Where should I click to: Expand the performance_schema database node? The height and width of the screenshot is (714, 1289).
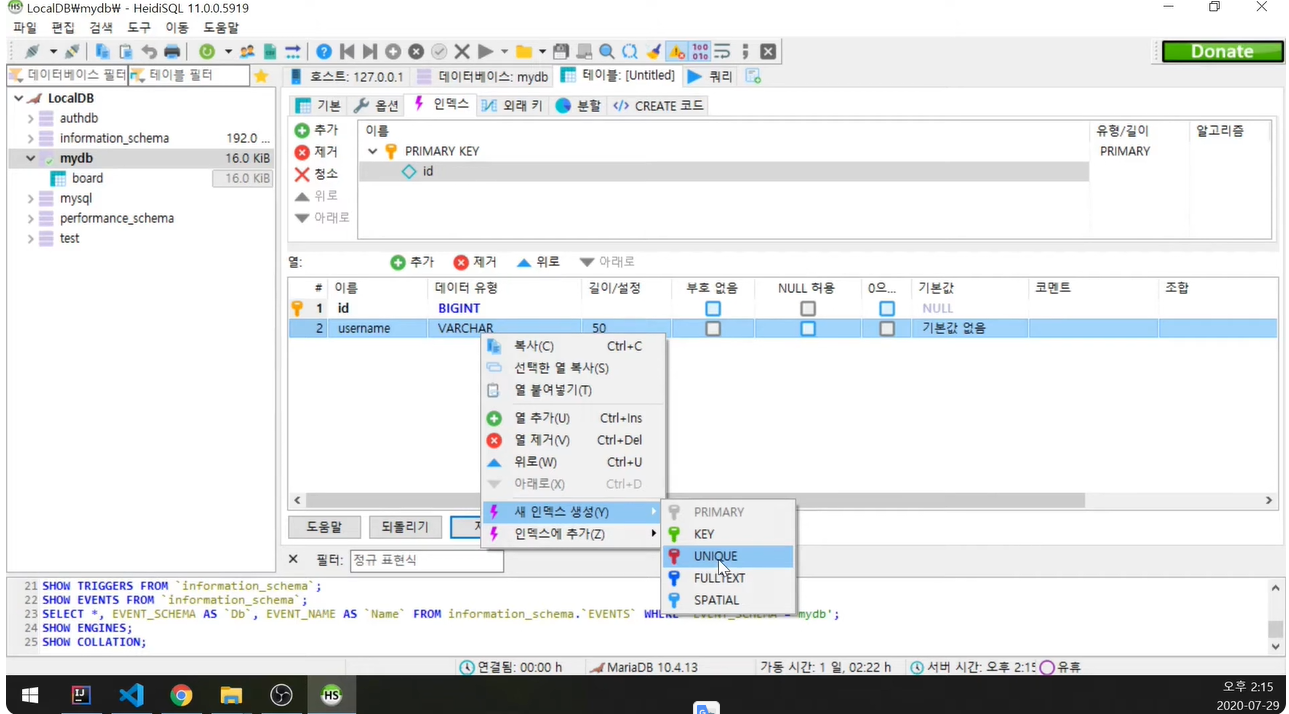[31, 218]
